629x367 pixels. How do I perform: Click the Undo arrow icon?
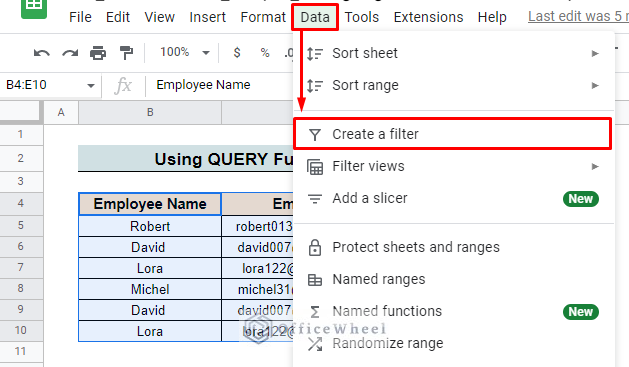(42, 53)
